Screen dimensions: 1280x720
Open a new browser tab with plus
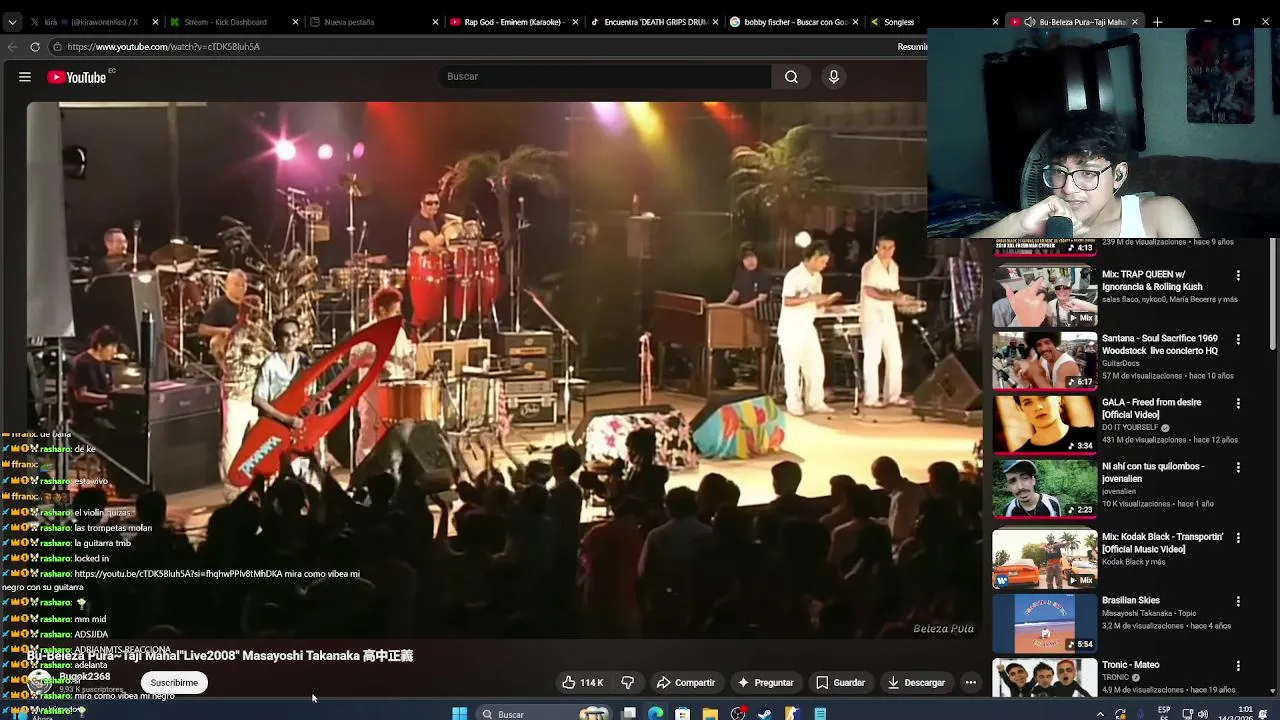(x=1157, y=22)
